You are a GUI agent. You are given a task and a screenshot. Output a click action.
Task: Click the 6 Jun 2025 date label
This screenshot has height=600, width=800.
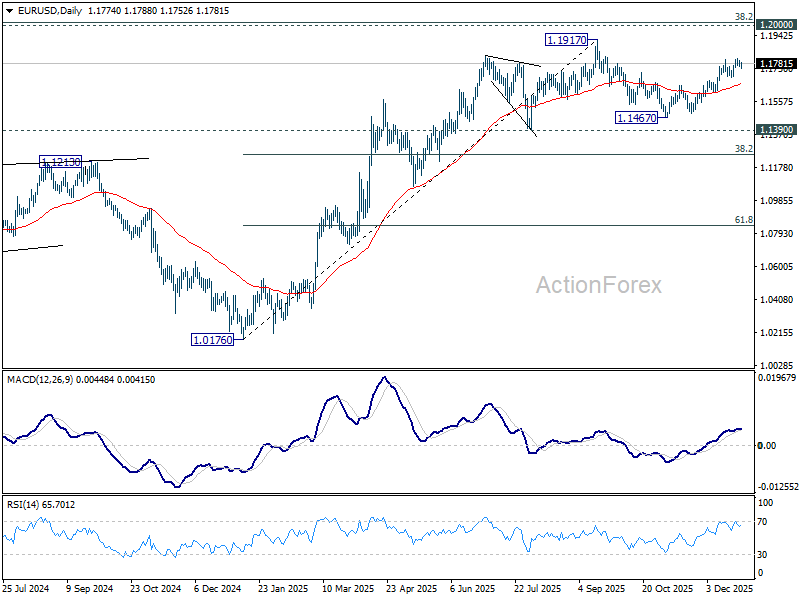click(x=472, y=588)
